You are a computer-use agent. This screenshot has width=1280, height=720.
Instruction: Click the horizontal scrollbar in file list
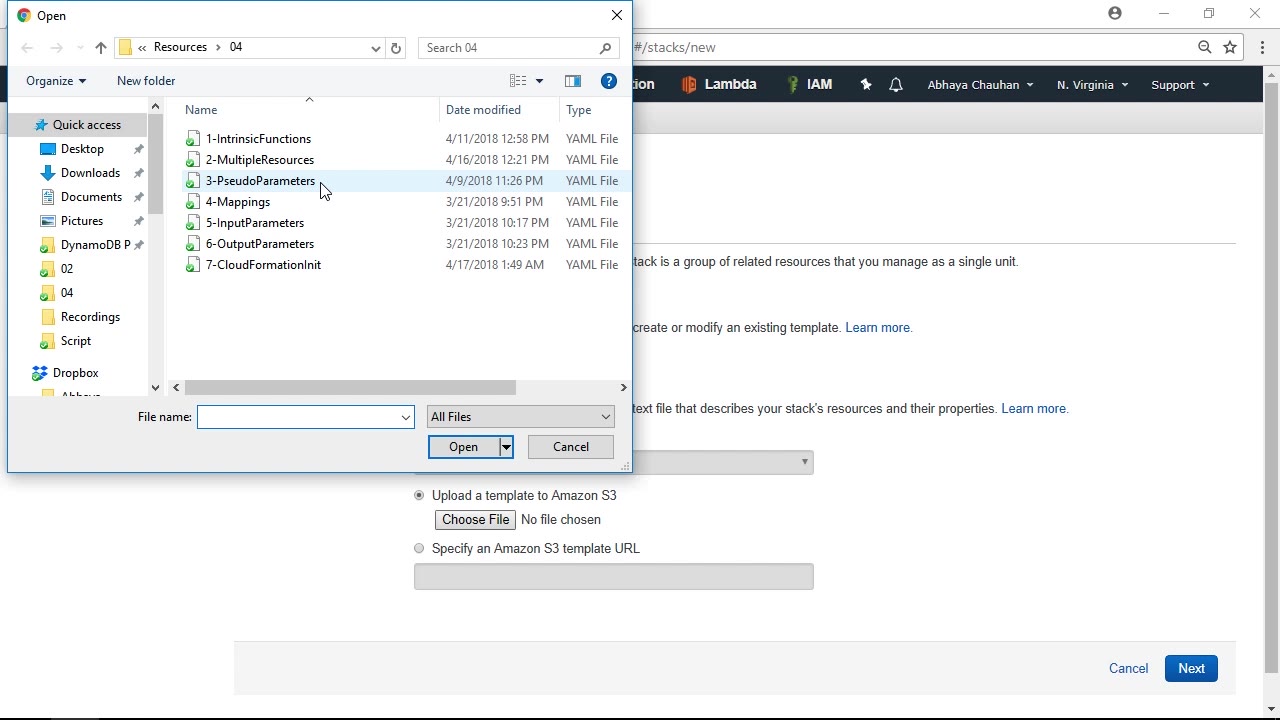tap(350, 388)
